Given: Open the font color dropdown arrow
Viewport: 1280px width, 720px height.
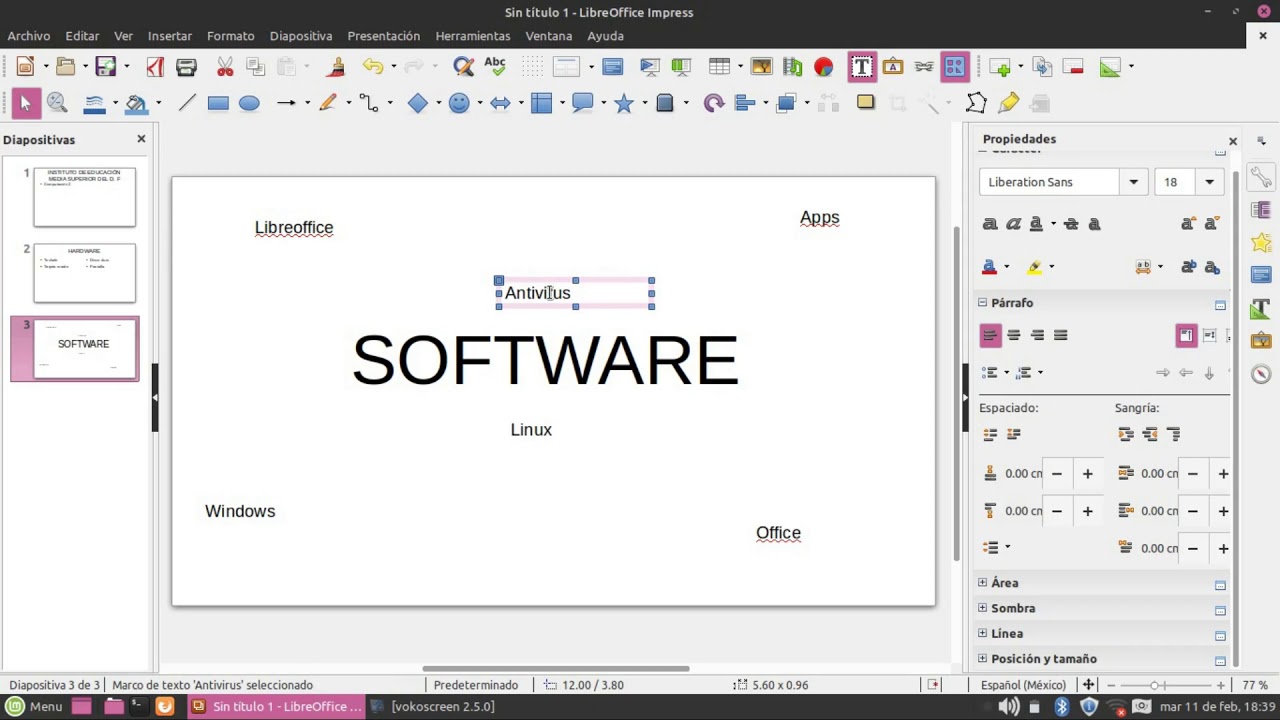Looking at the screenshot, I should tap(1006, 267).
